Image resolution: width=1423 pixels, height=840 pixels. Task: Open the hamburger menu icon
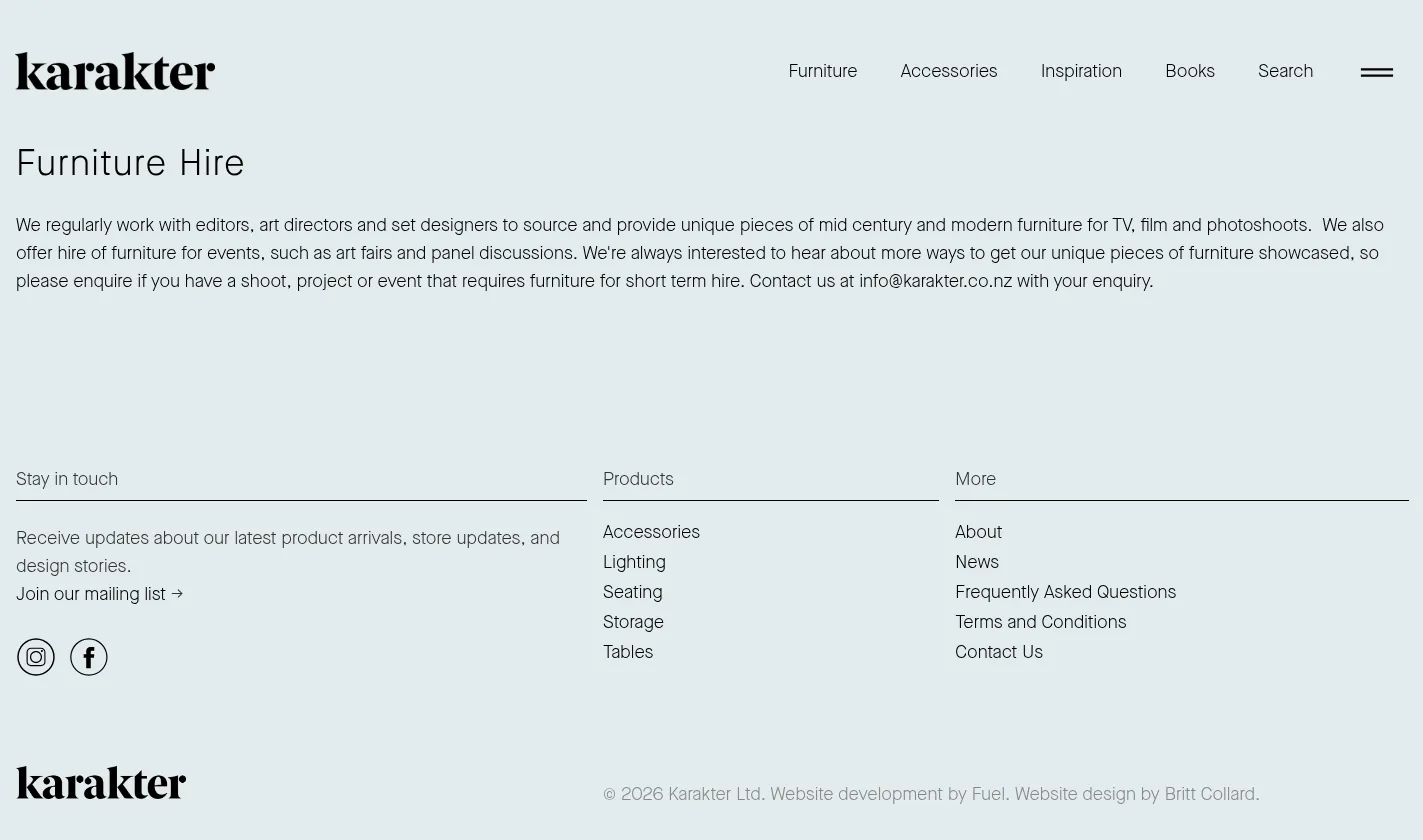pos(1377,72)
